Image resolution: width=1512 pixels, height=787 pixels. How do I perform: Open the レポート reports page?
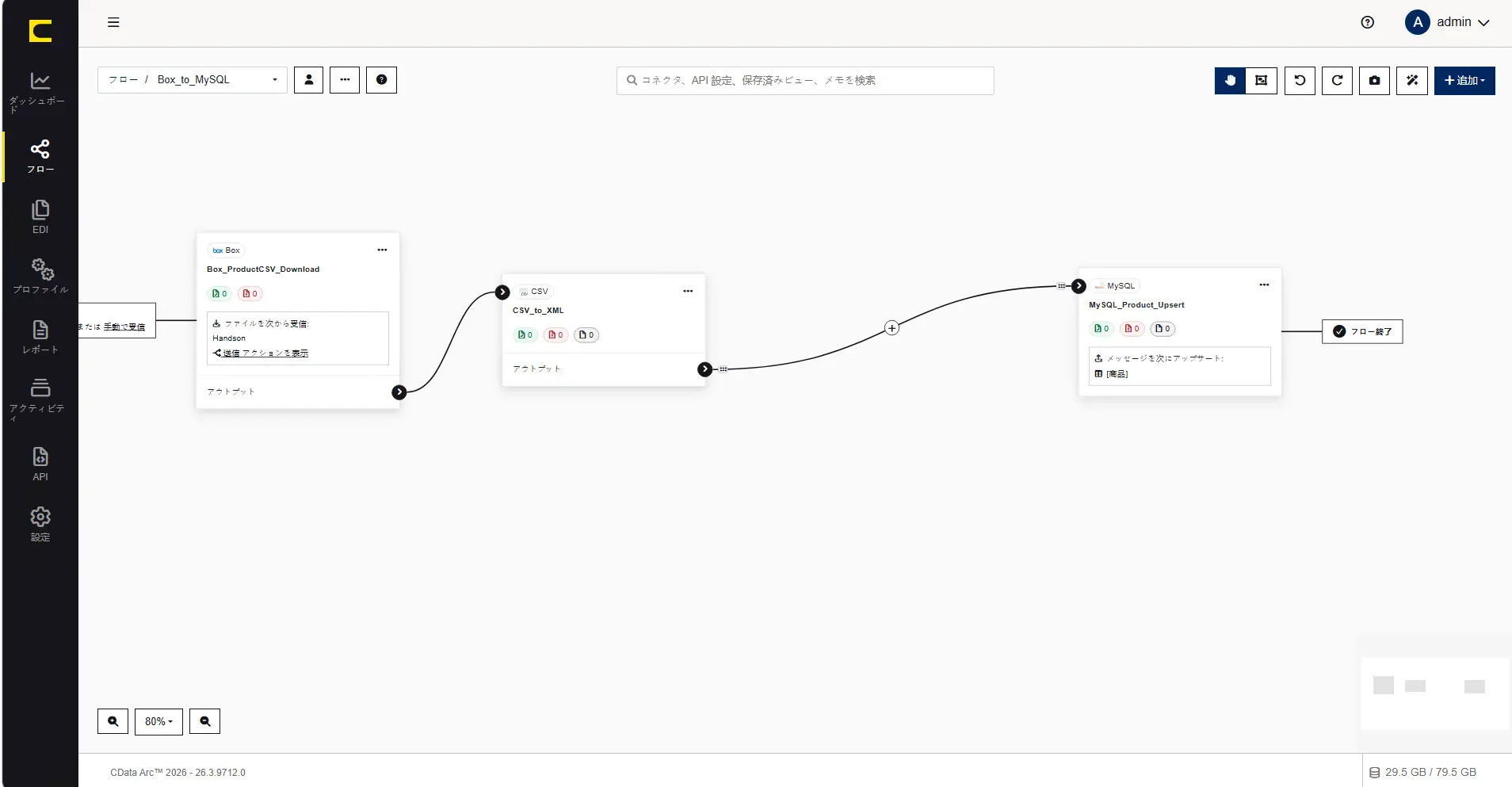click(x=40, y=336)
